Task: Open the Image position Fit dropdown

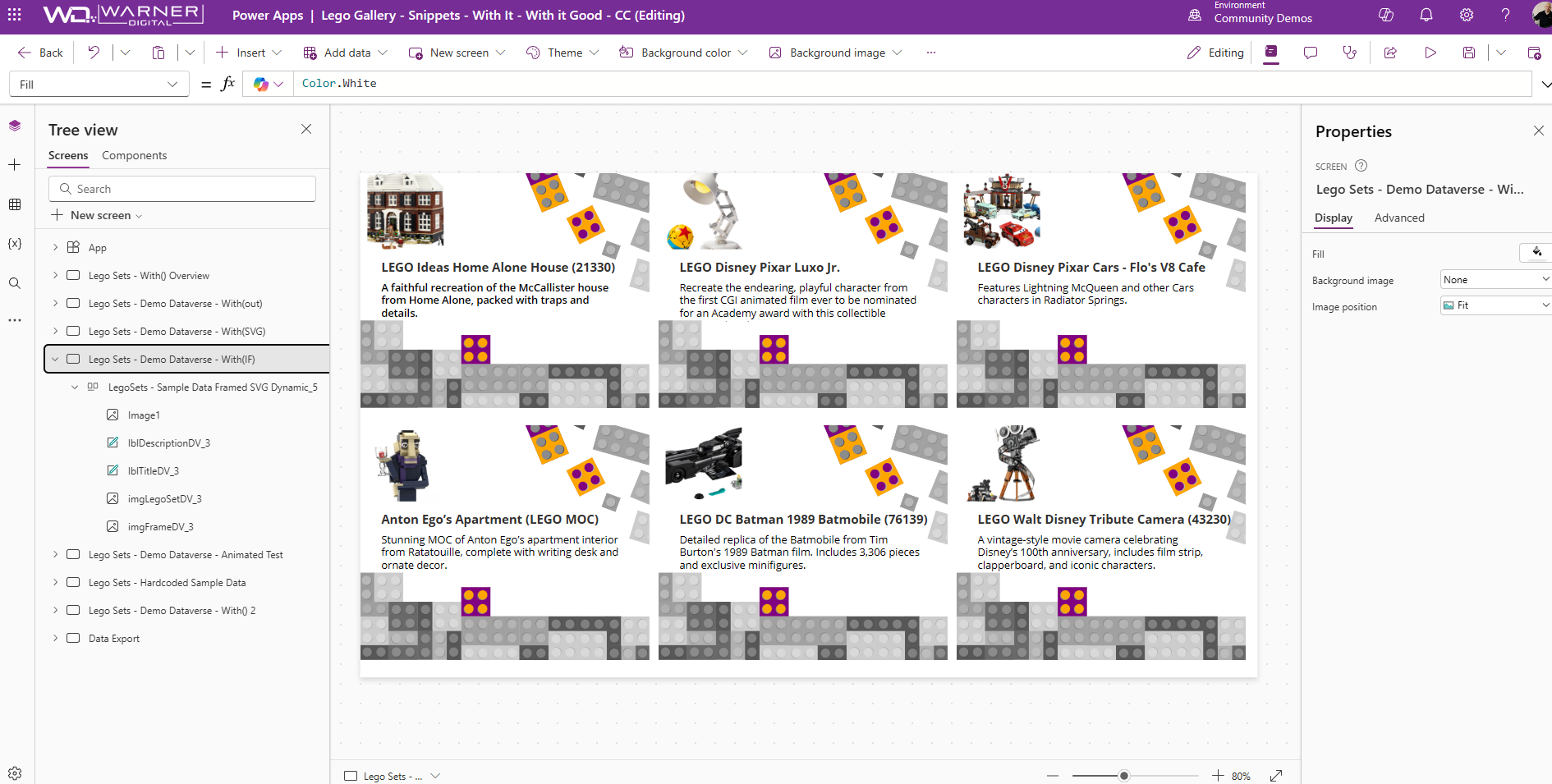Action: tap(1495, 305)
